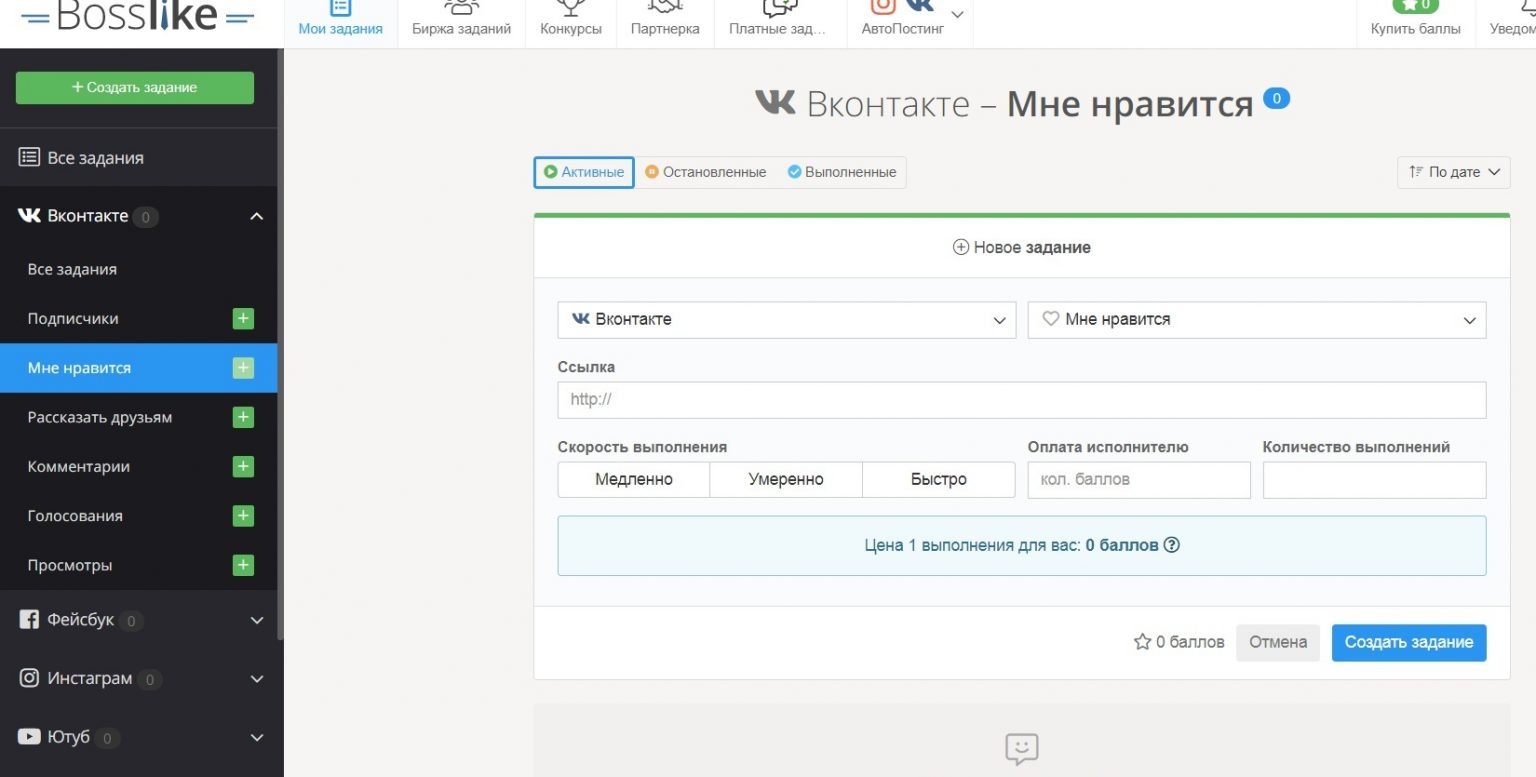Click the Отмена button
The height and width of the screenshot is (777, 1536).
(1278, 642)
